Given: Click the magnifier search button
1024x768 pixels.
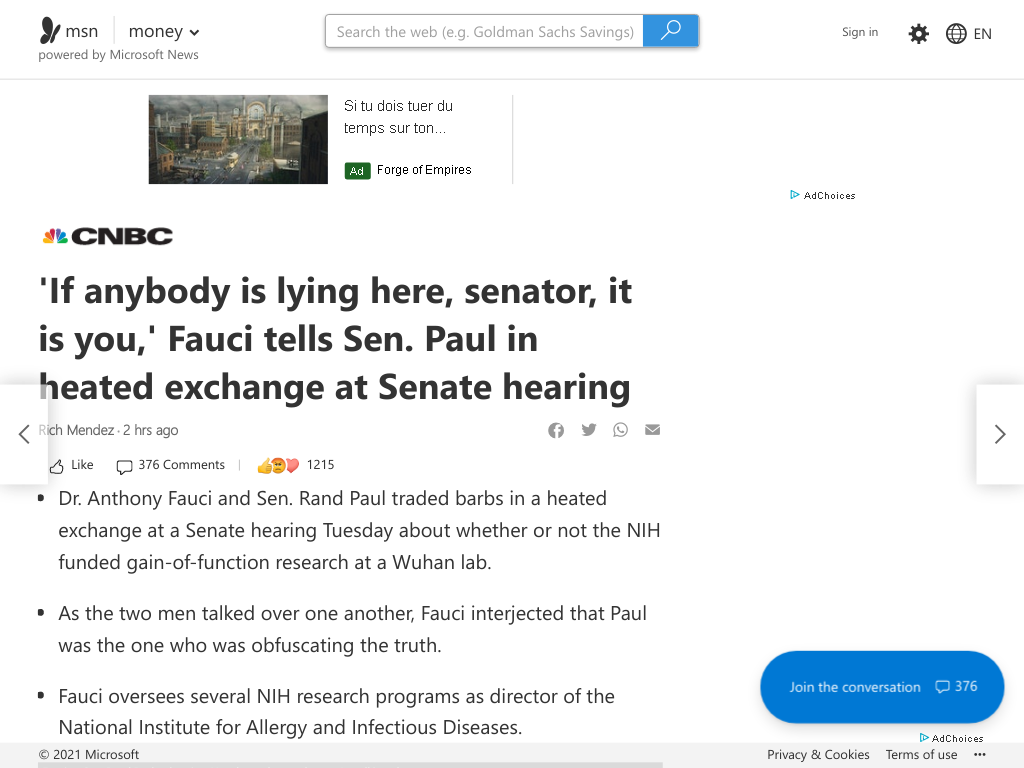Looking at the screenshot, I should coord(670,31).
